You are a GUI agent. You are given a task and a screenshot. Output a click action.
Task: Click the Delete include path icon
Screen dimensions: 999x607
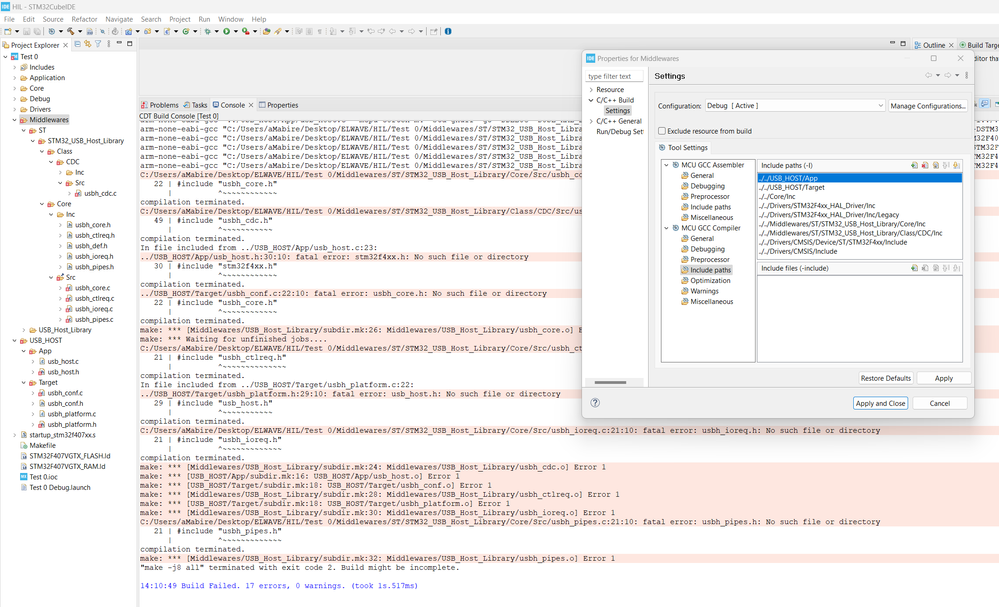click(925, 165)
